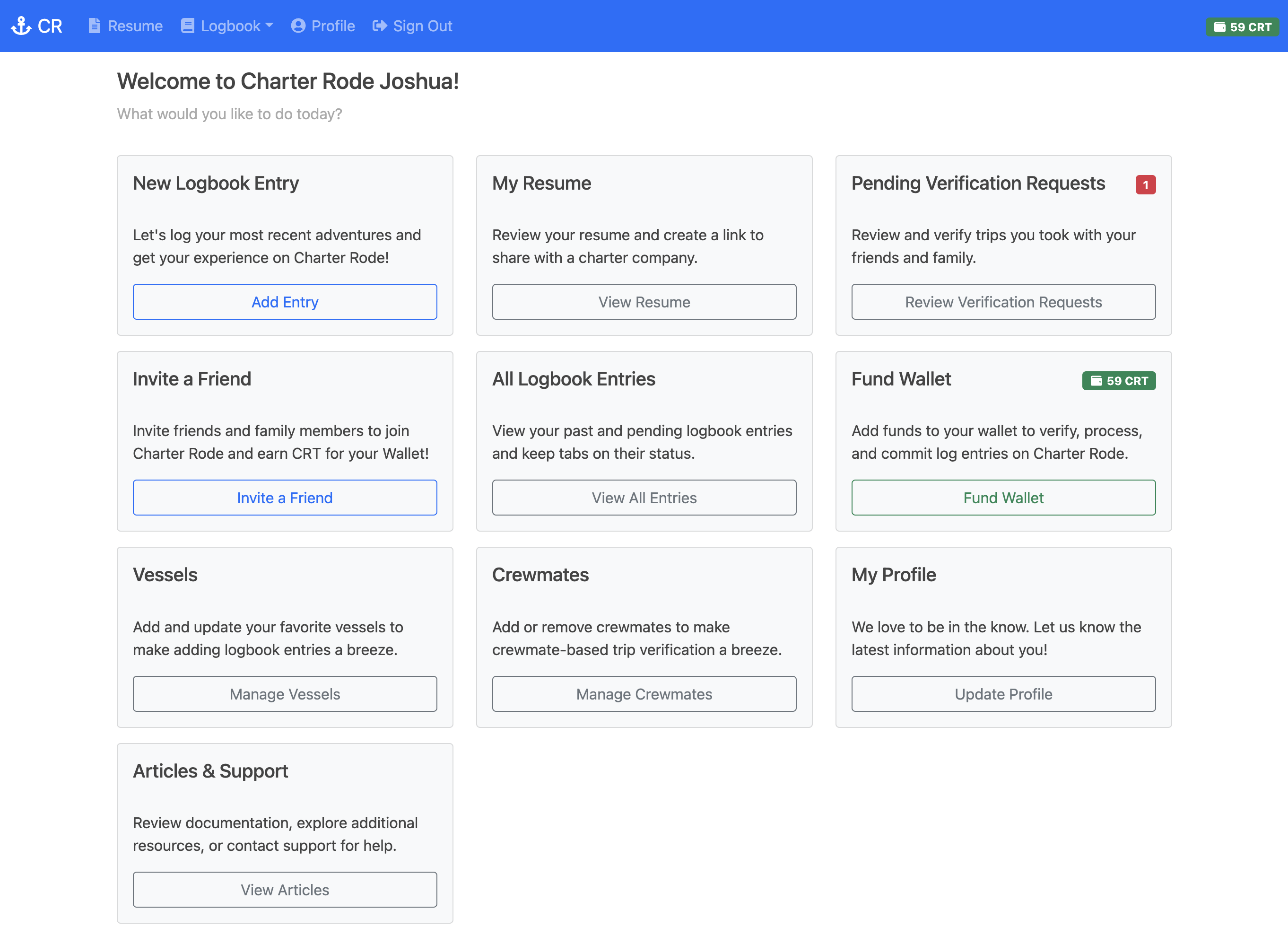Click the Profile user-circle icon in navbar
This screenshot has width=1288, height=936.
coord(298,26)
